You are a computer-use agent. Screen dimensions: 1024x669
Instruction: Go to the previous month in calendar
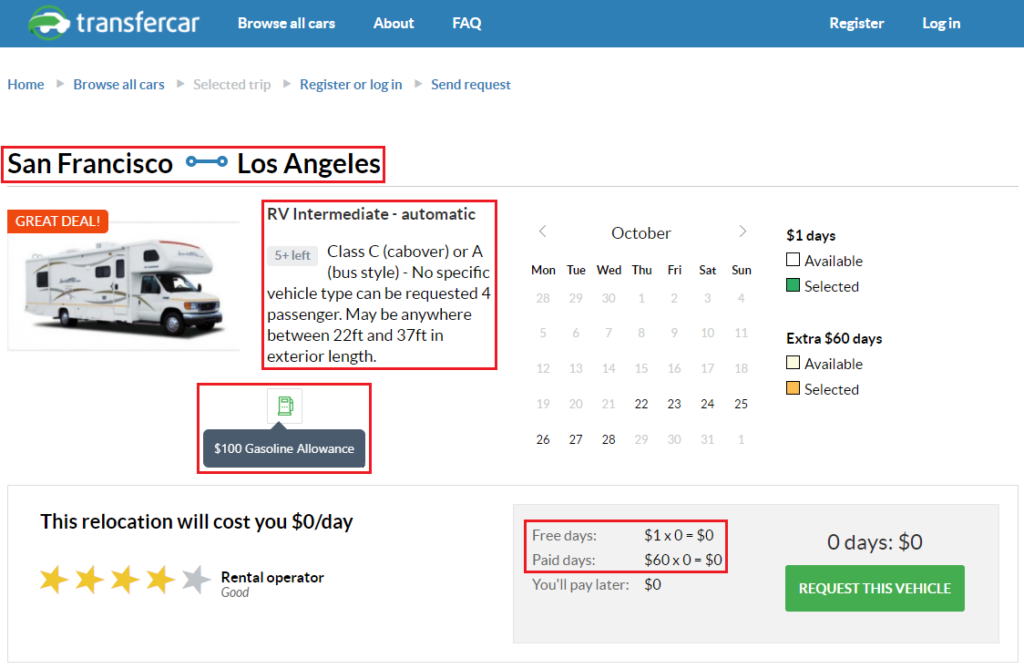click(x=542, y=231)
